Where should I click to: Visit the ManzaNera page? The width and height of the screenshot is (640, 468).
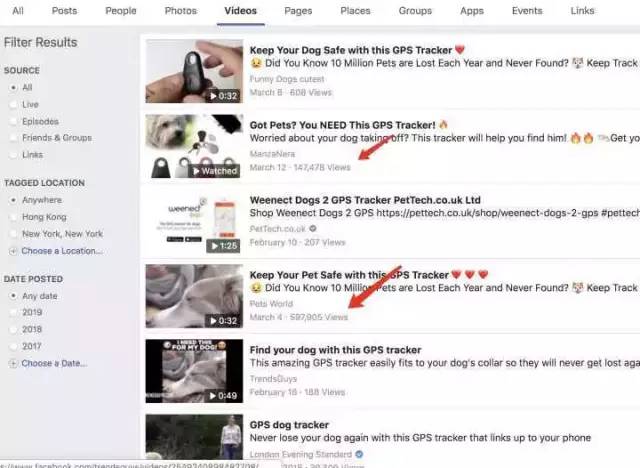(x=272, y=154)
